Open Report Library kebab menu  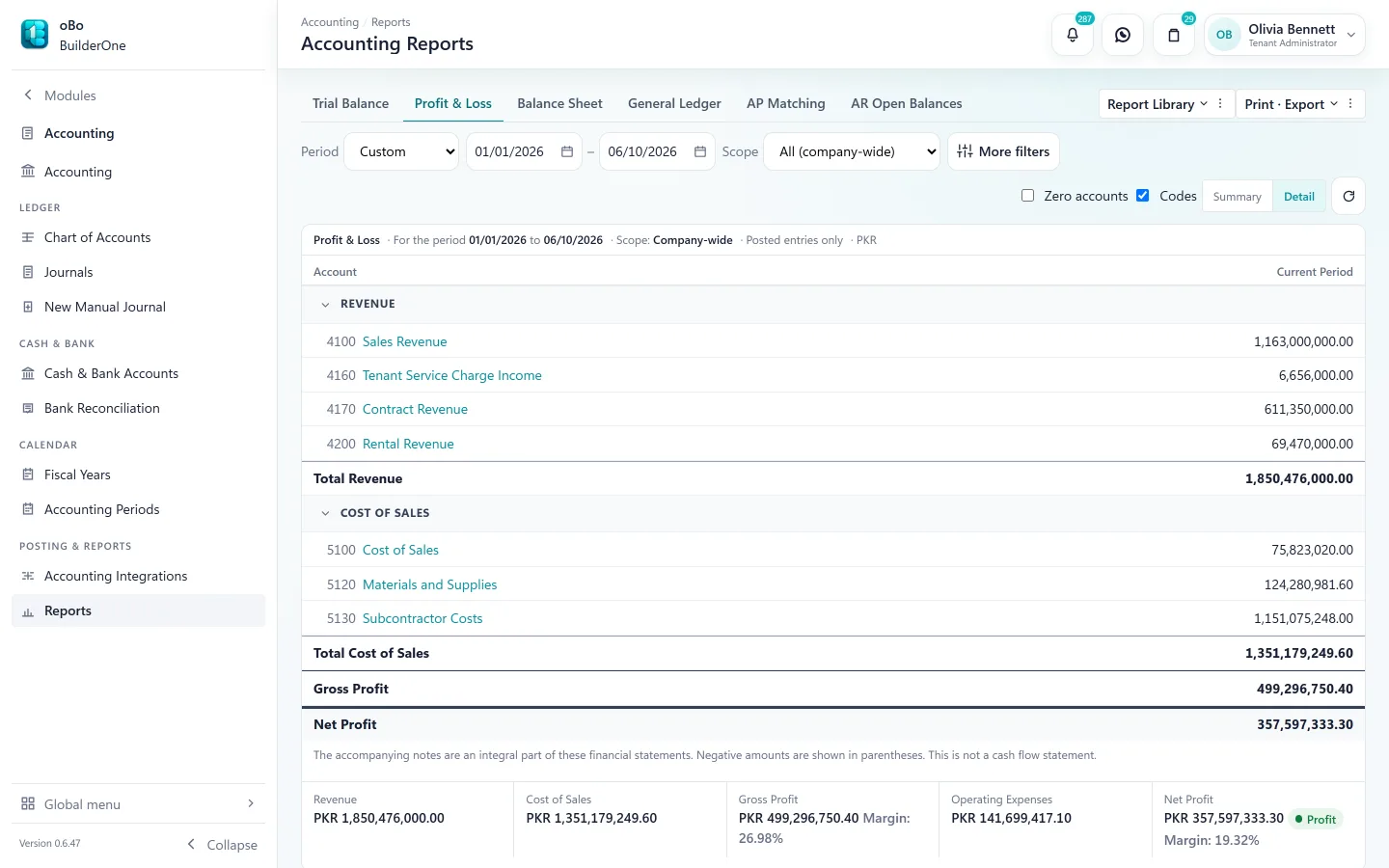tap(1220, 103)
